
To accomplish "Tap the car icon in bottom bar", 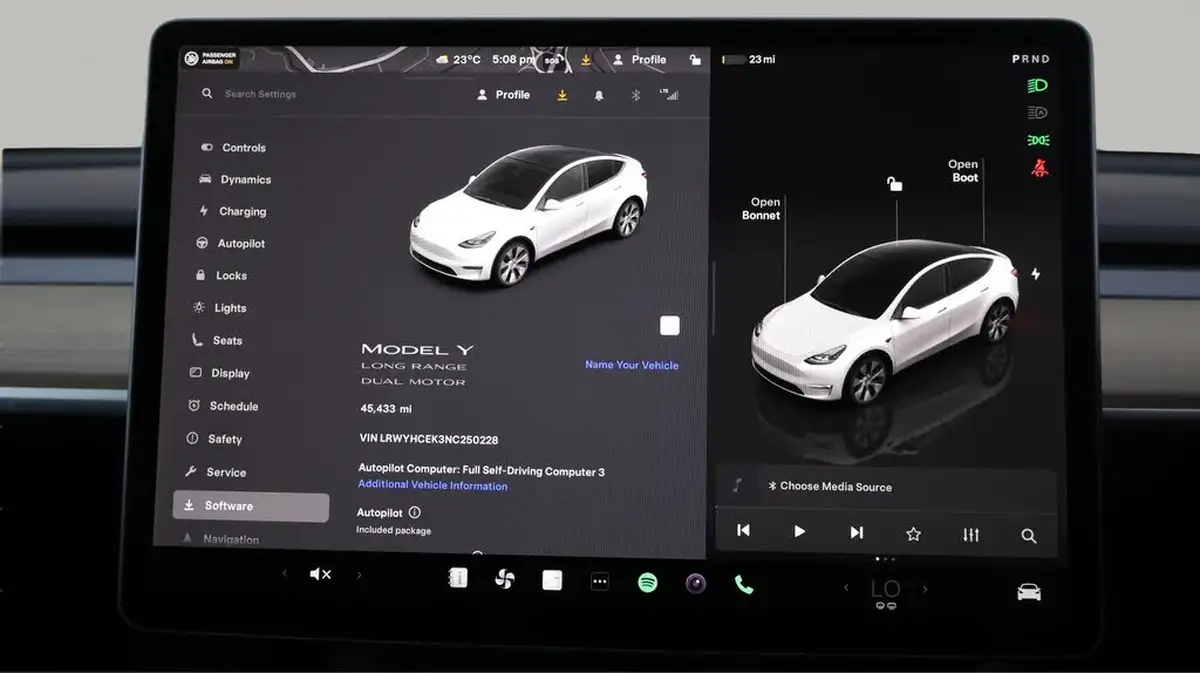I will coord(1028,592).
